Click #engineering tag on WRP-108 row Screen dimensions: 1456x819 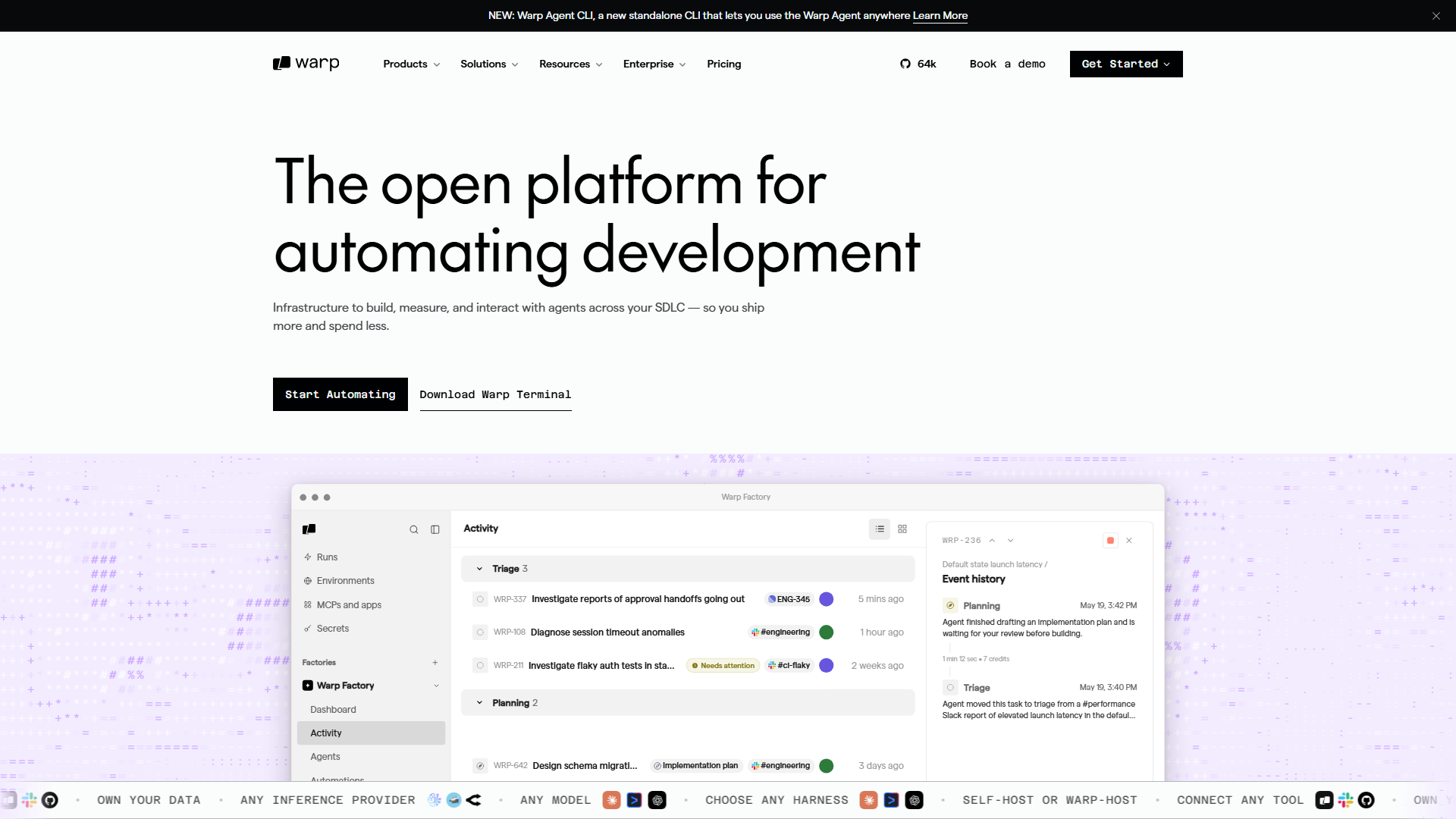[x=780, y=632]
